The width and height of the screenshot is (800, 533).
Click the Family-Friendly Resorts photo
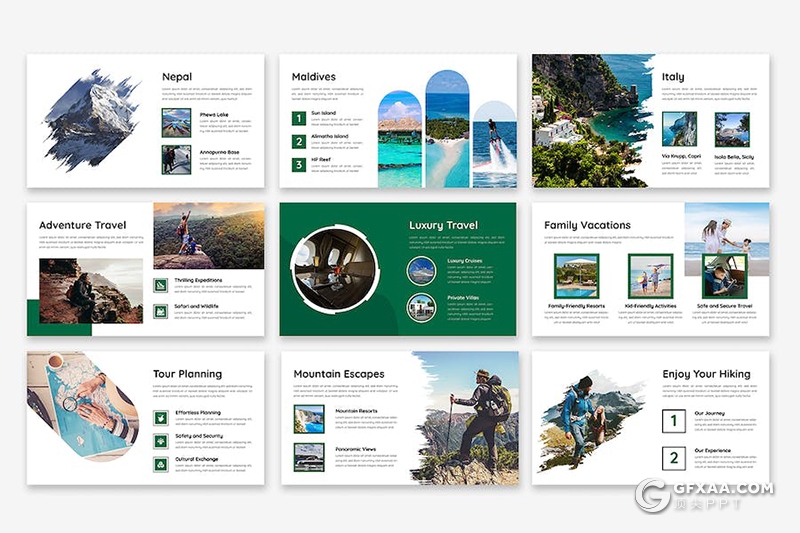coord(576,276)
